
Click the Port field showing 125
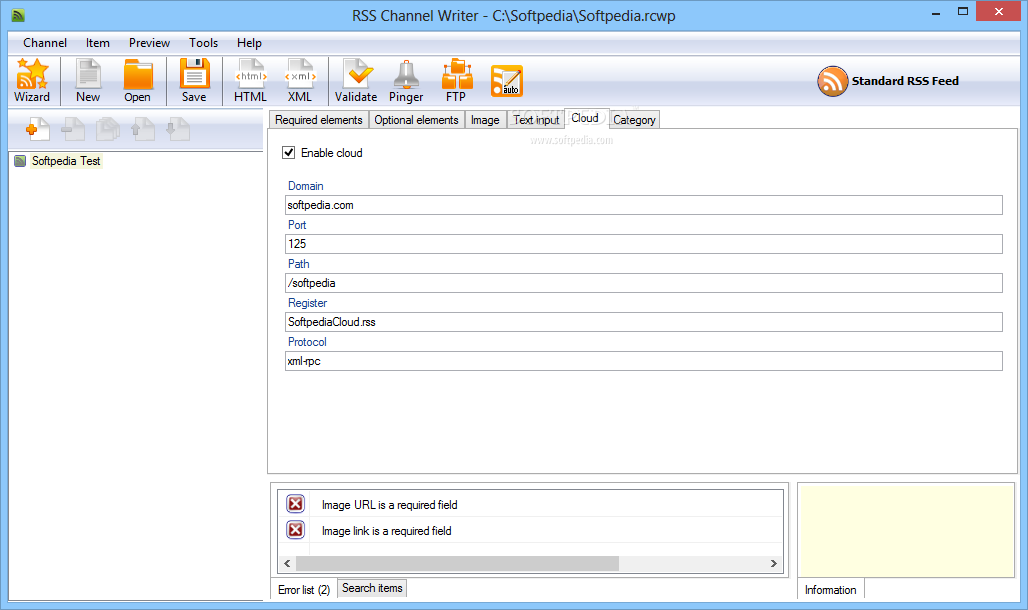coord(644,244)
